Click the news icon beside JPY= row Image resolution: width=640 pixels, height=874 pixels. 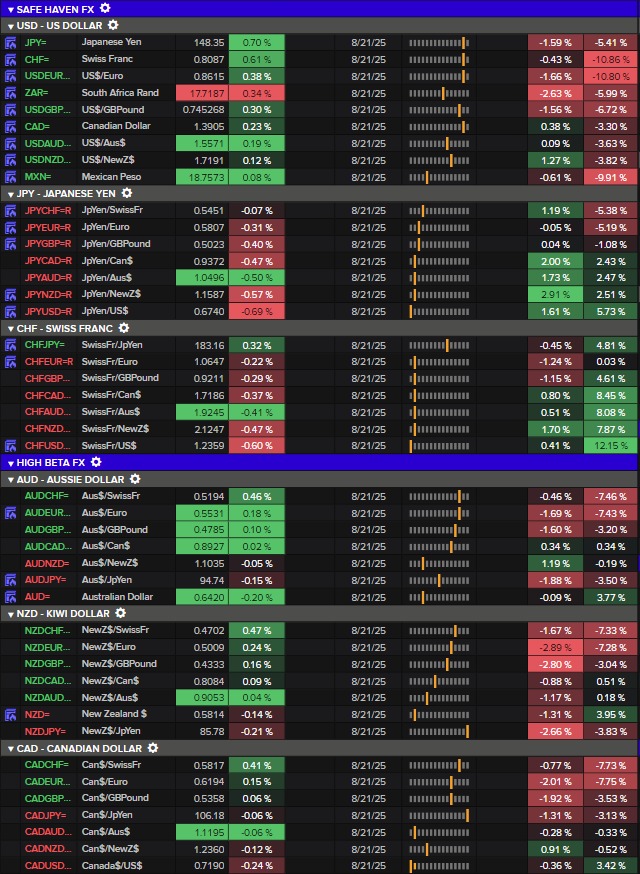pyautogui.click(x=11, y=43)
